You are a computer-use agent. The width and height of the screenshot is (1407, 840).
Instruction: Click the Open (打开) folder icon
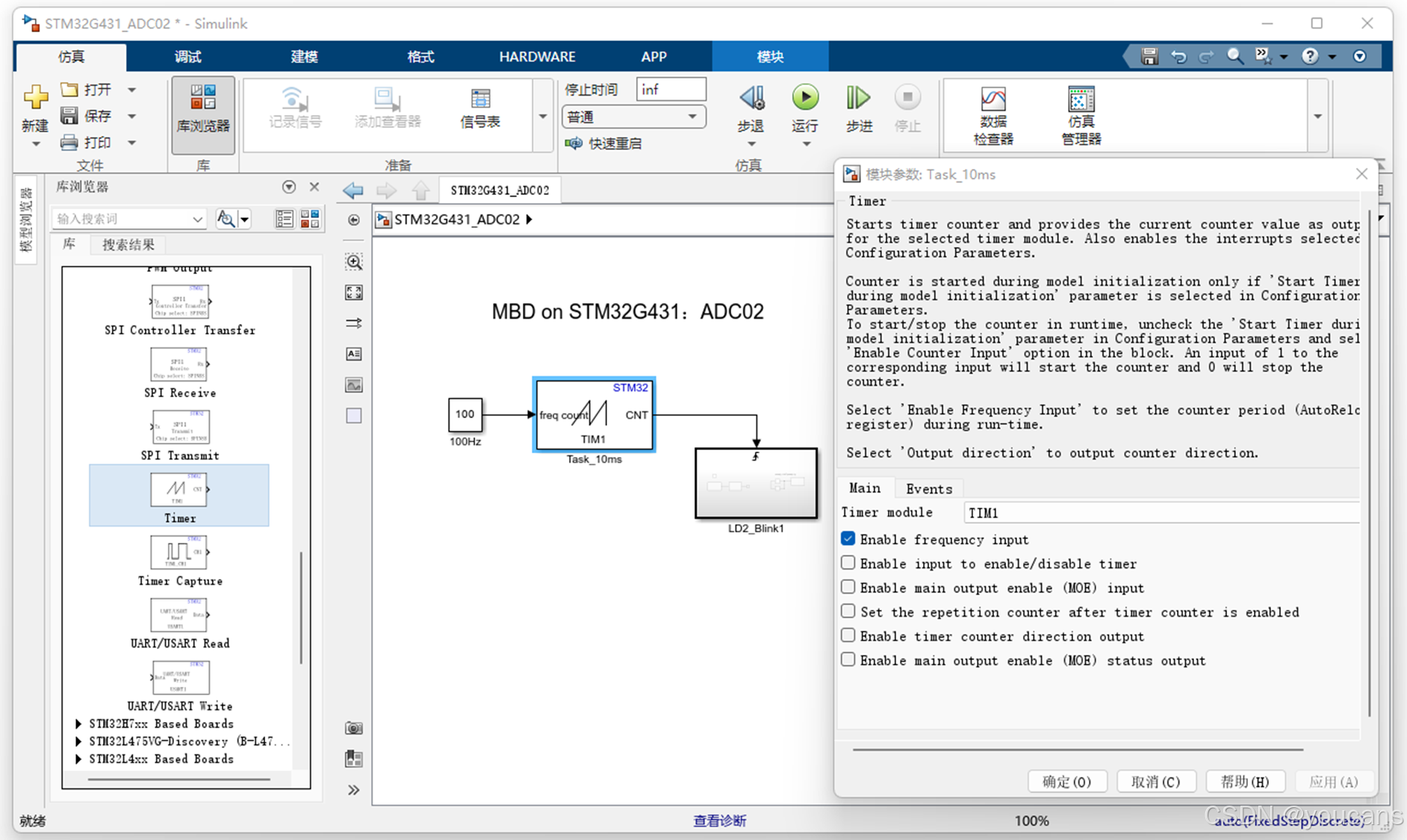tap(69, 90)
